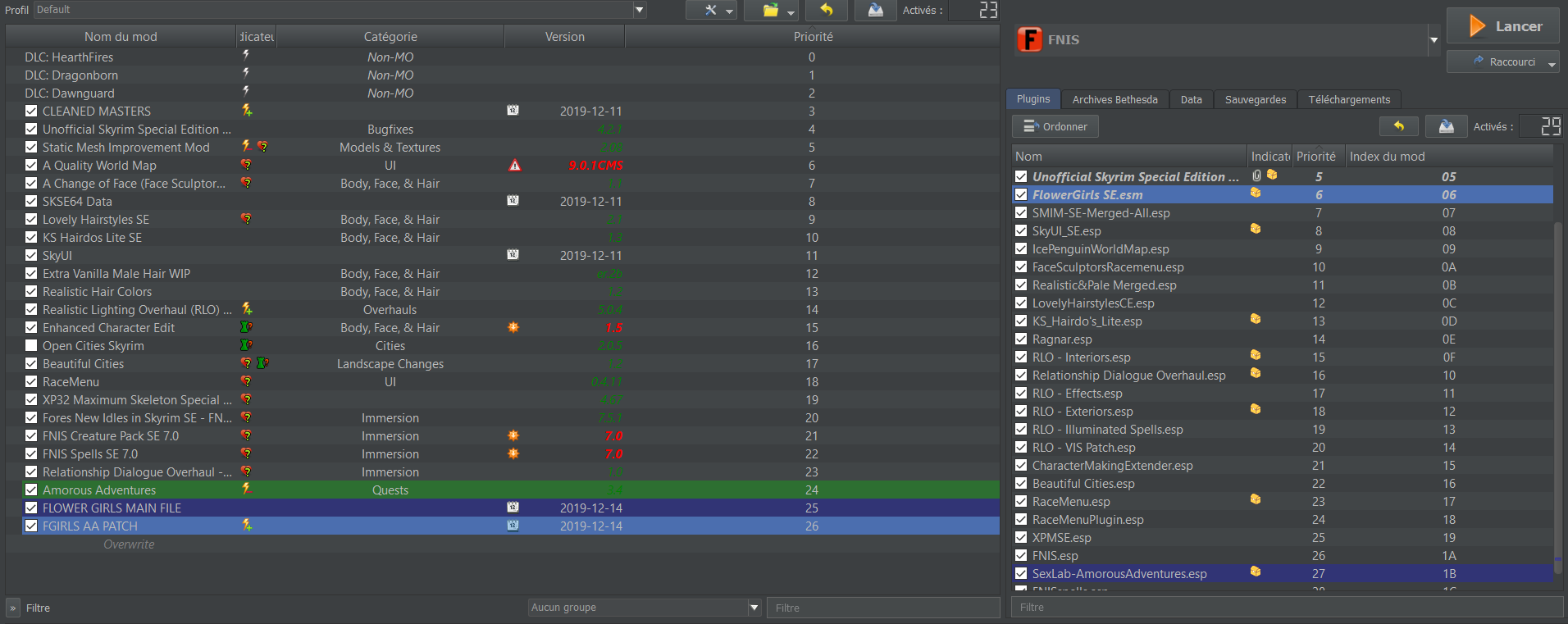Sort mods by the Nom du mod column
Image resolution: width=1568 pixels, height=624 pixels.
[121, 37]
